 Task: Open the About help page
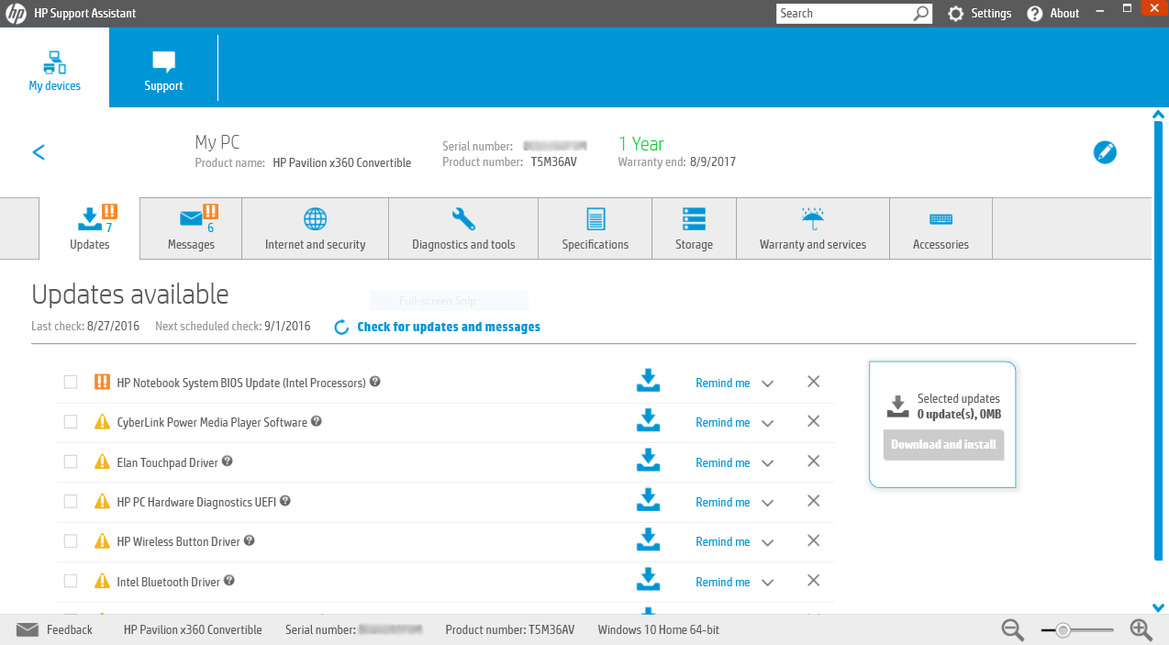coord(1053,13)
